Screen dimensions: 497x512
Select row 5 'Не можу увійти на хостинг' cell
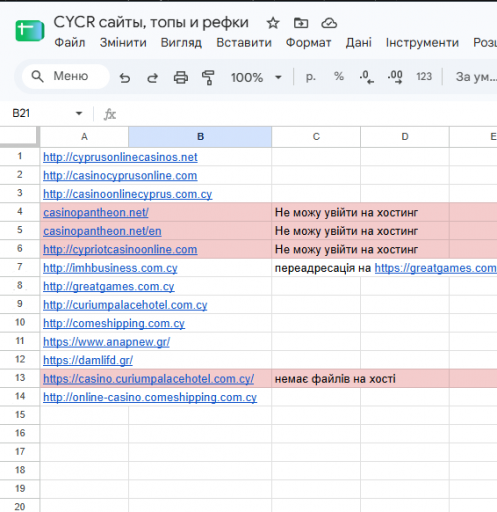(316, 231)
